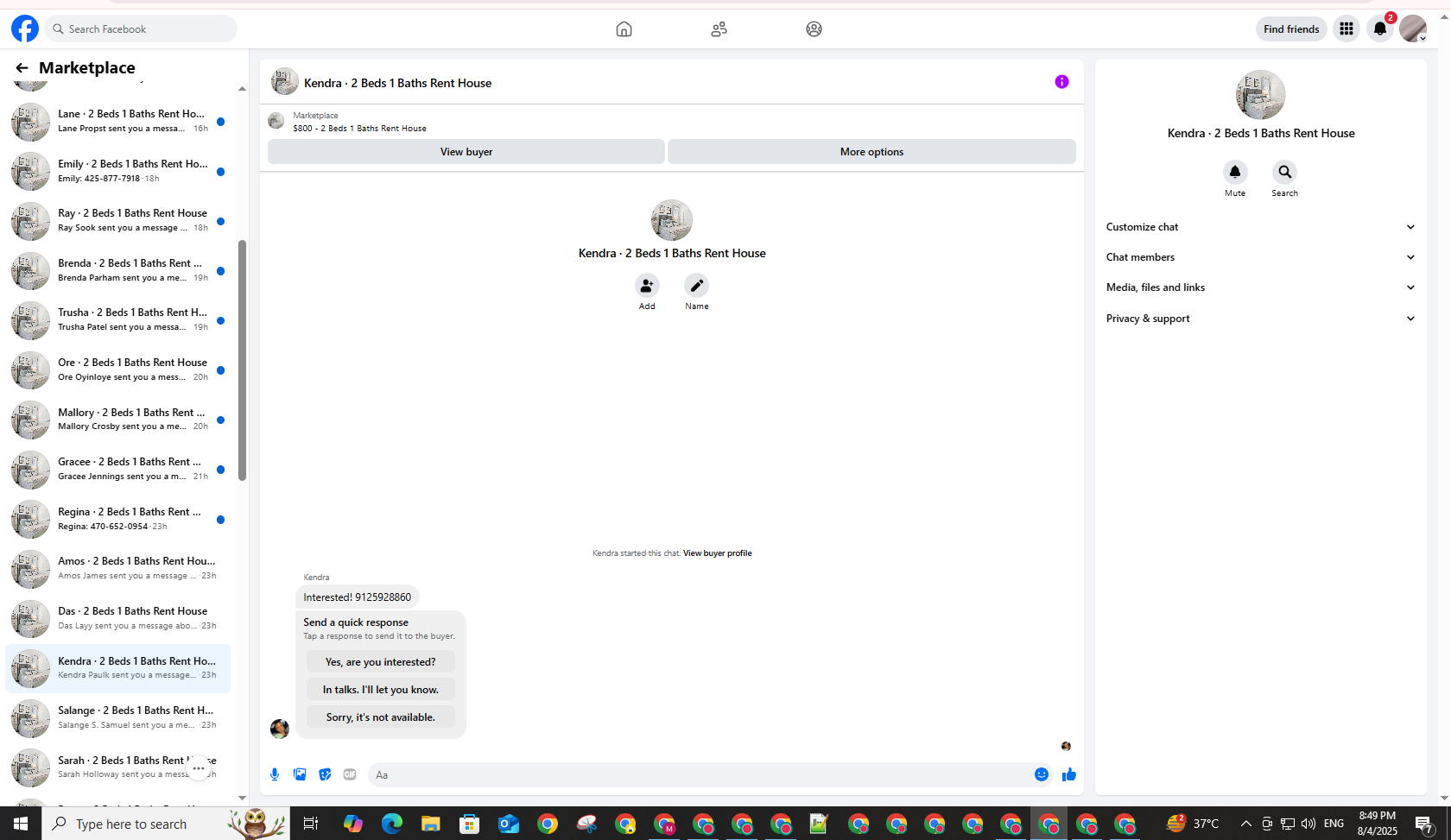Open the Salange conversation

coord(117,718)
